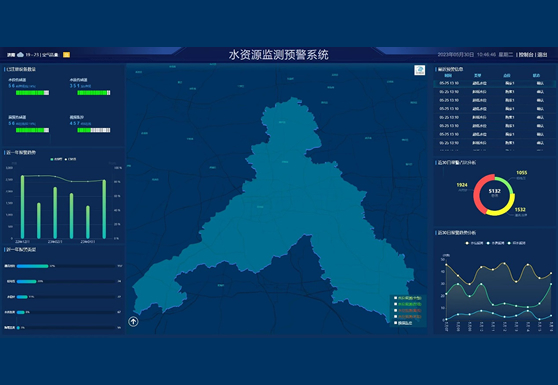Check the third orange-labeled map legend checkbox
This screenshot has height=385, width=558.
[x=395, y=310]
